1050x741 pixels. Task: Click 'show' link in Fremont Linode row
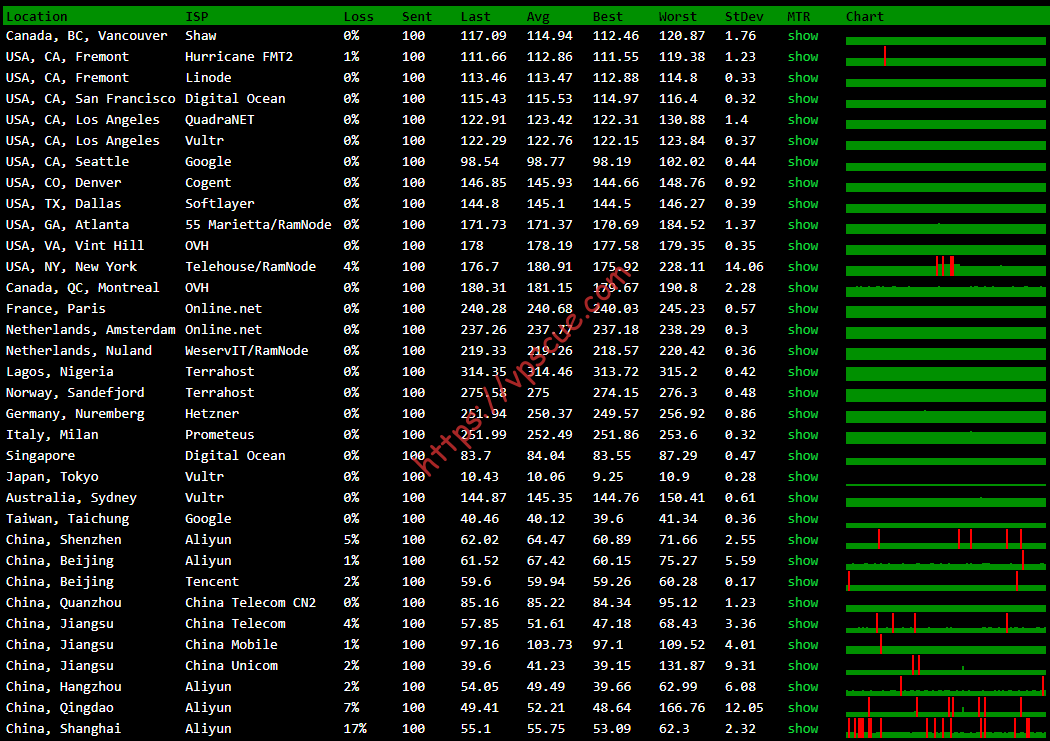tap(803, 78)
